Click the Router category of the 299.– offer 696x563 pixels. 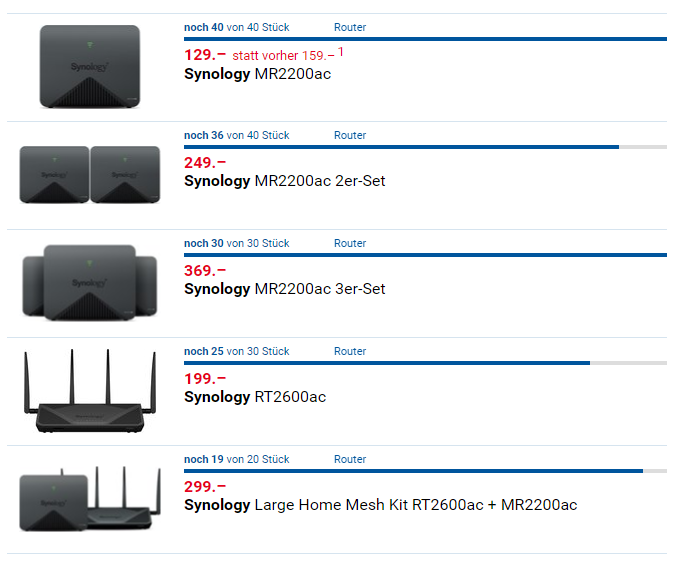[350, 459]
